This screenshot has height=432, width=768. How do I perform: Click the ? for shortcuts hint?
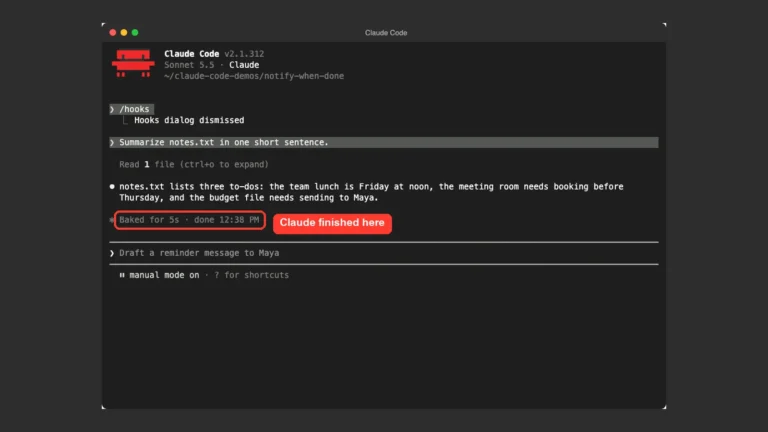tap(251, 275)
